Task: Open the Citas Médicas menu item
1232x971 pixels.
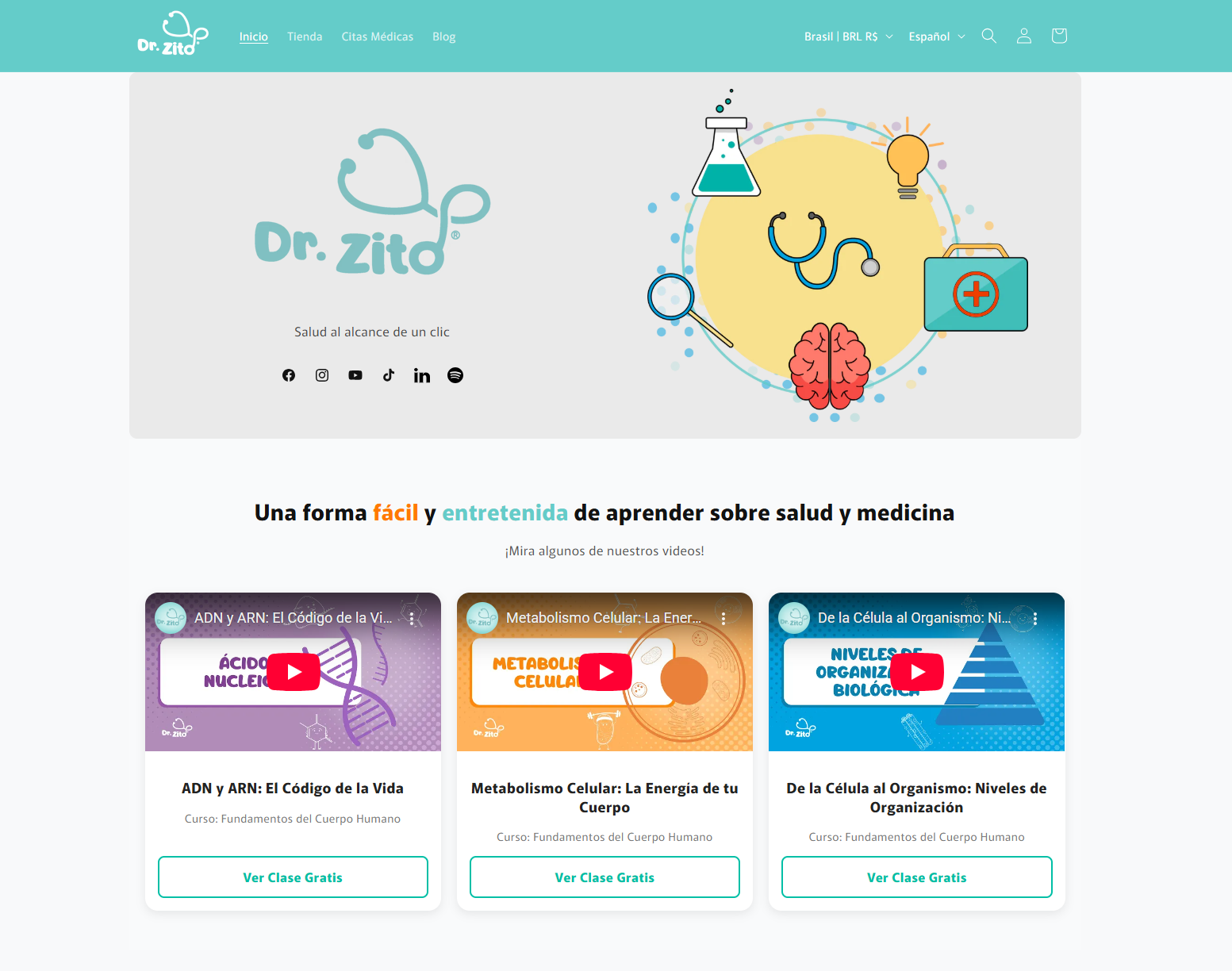Action: point(378,36)
